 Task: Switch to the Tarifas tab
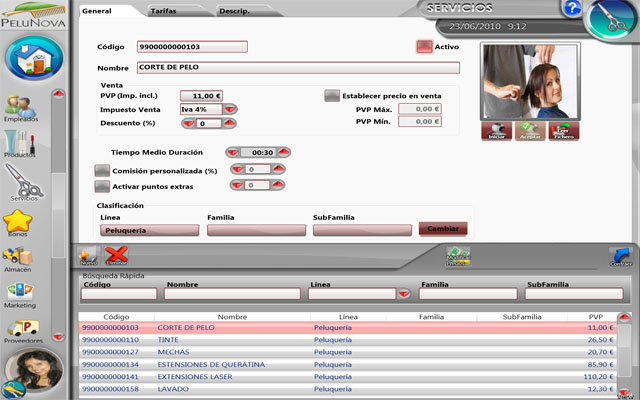163,11
